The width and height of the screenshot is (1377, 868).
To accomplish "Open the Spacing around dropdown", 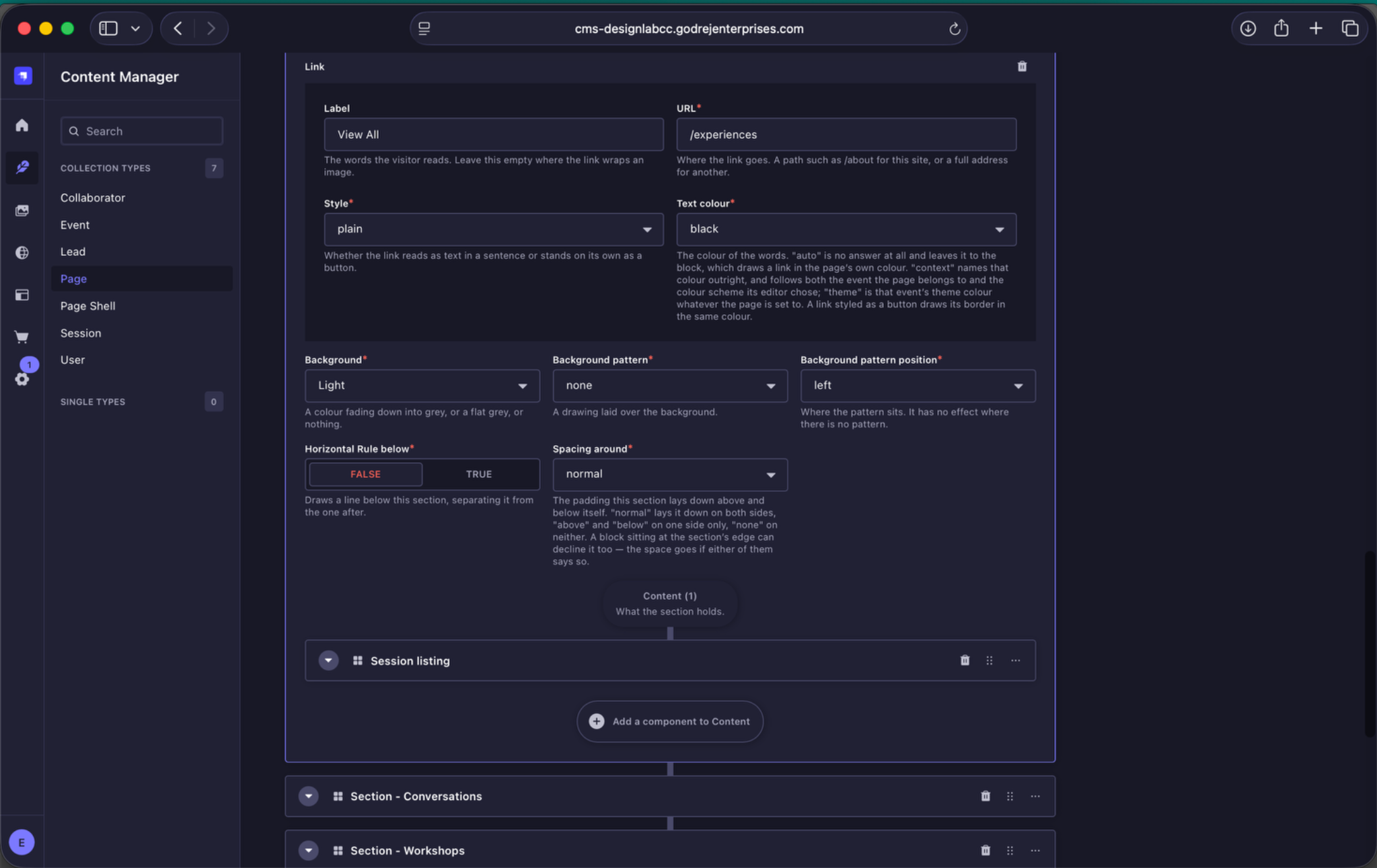I will pyautogui.click(x=669, y=474).
